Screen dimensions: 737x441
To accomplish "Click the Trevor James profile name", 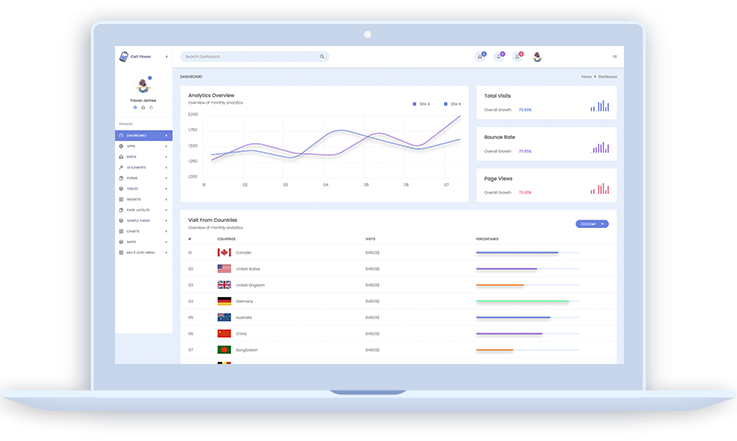I will 143,100.
